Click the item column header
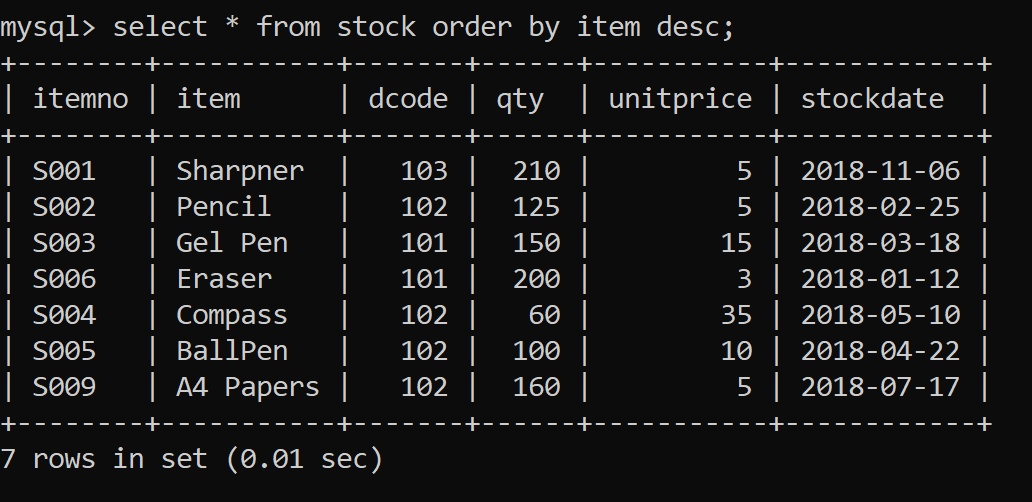 coord(209,99)
